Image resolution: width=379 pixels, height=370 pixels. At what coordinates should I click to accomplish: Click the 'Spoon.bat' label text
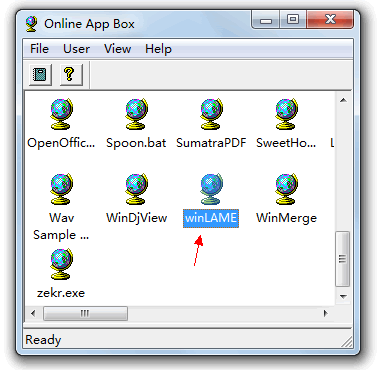(136, 143)
